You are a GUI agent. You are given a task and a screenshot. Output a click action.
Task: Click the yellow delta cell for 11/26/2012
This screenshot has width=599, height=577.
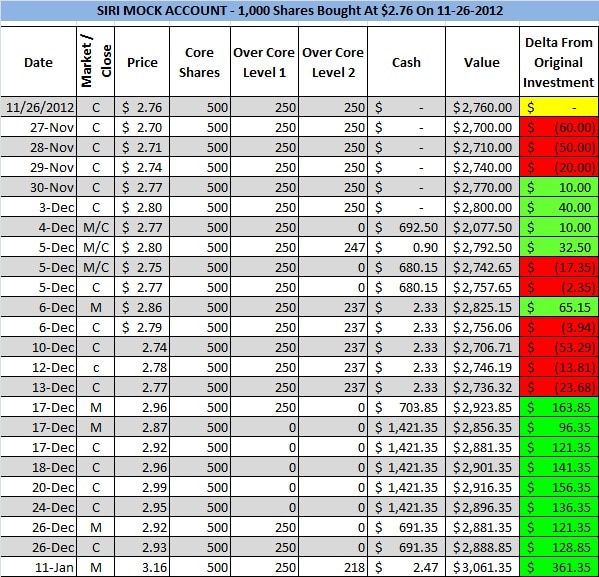(x=559, y=107)
